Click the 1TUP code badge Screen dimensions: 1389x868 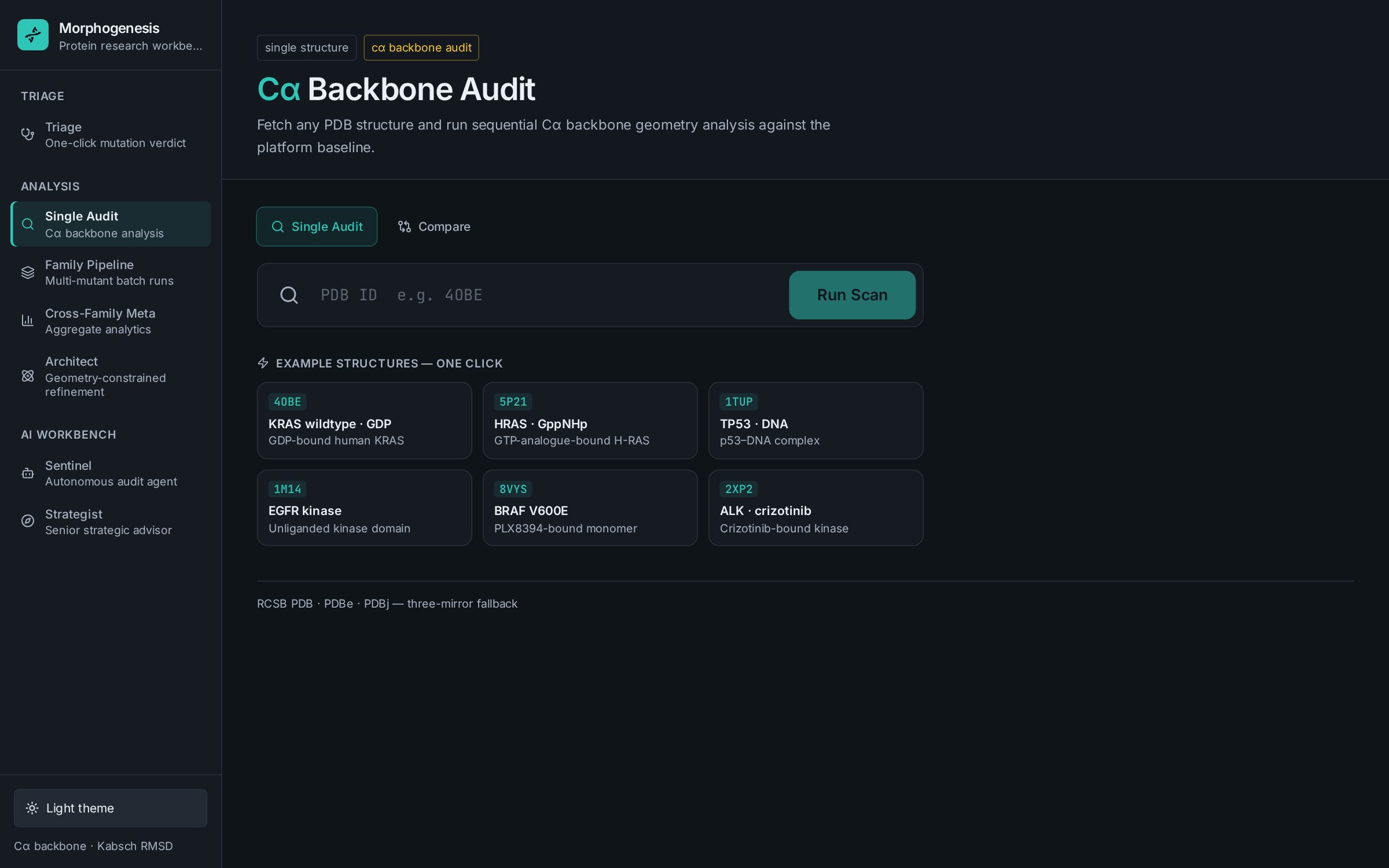[738, 402]
